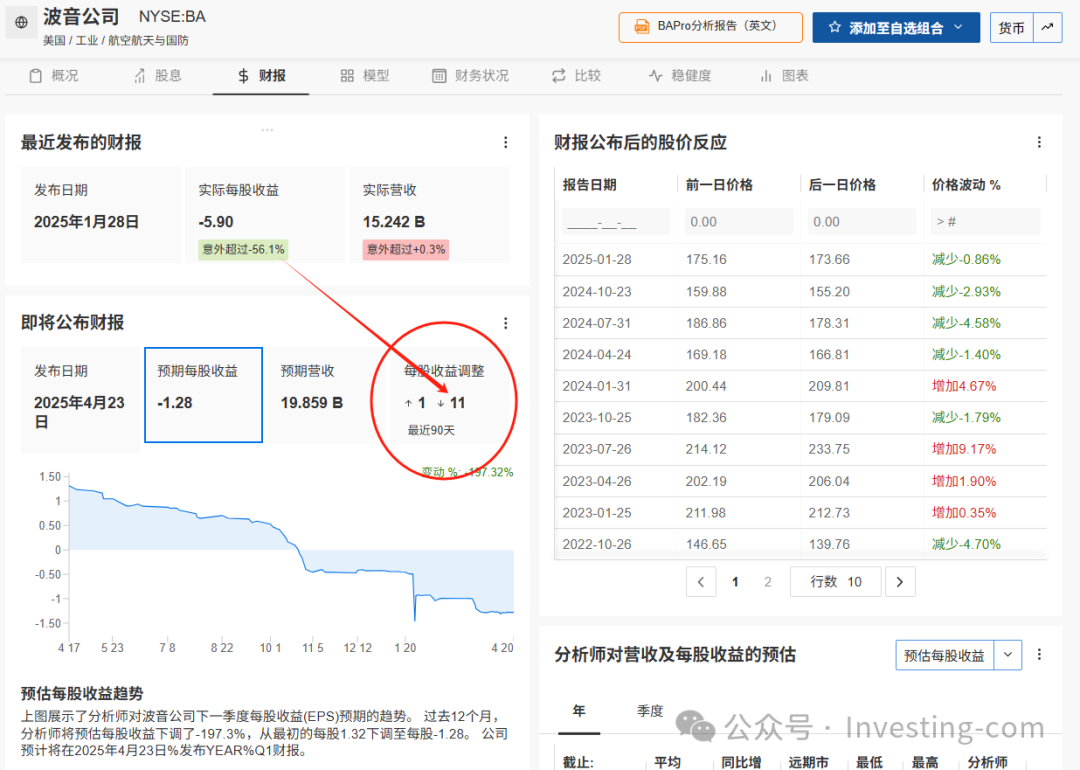Open the three-dot menu of 分析师对营收及每股收益的预估

point(1039,654)
